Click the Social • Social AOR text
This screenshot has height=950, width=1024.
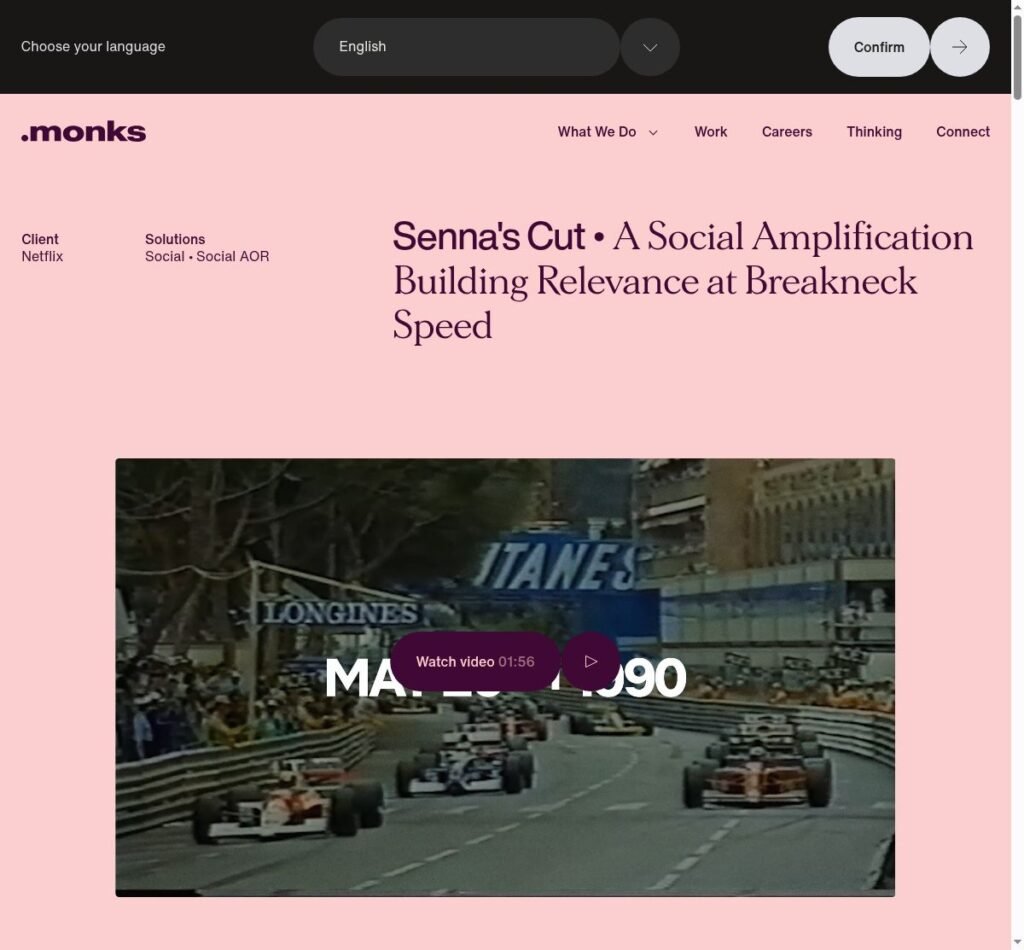tap(207, 257)
